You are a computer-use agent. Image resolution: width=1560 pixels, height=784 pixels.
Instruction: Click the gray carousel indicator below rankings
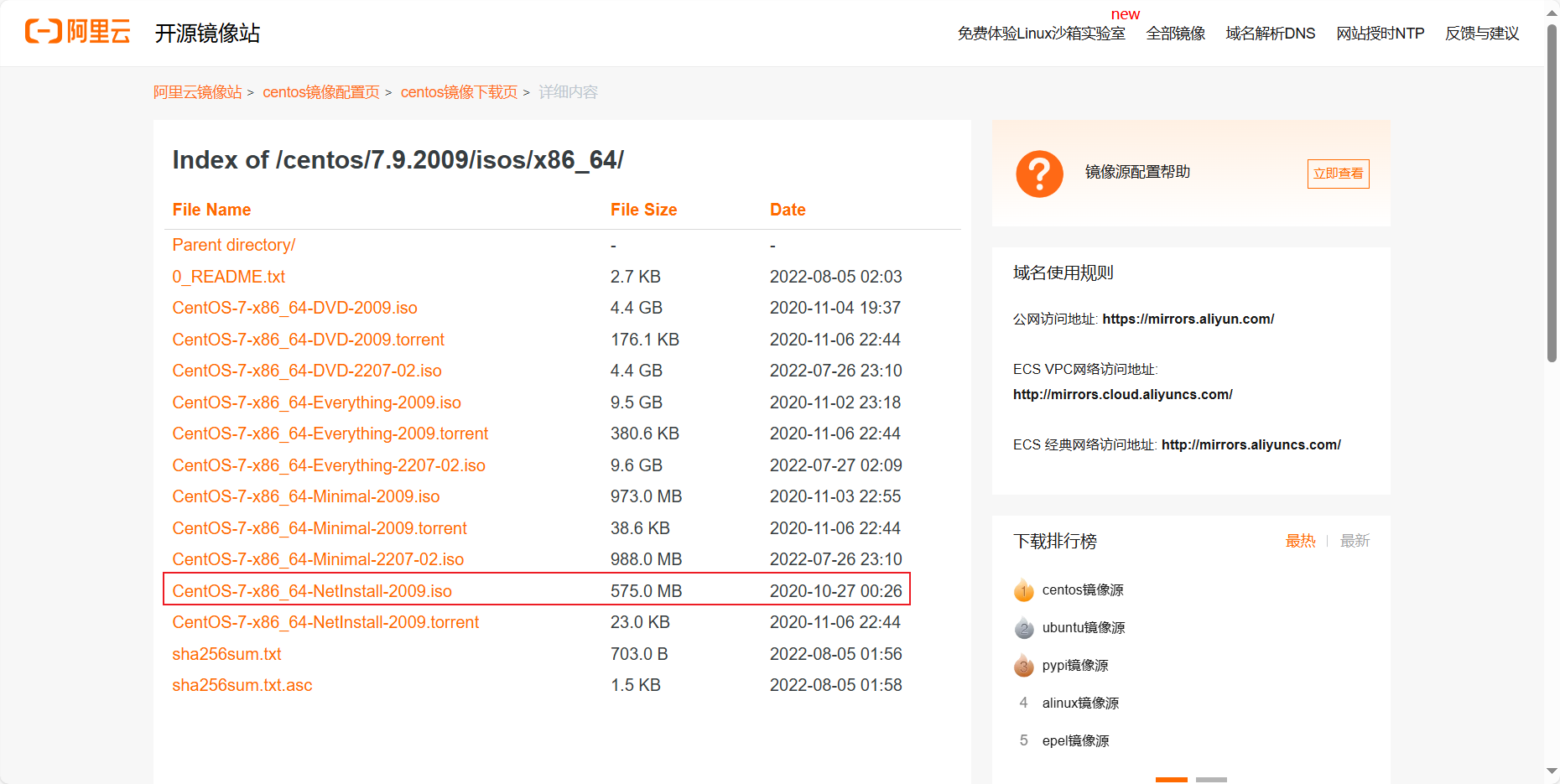click(1211, 780)
